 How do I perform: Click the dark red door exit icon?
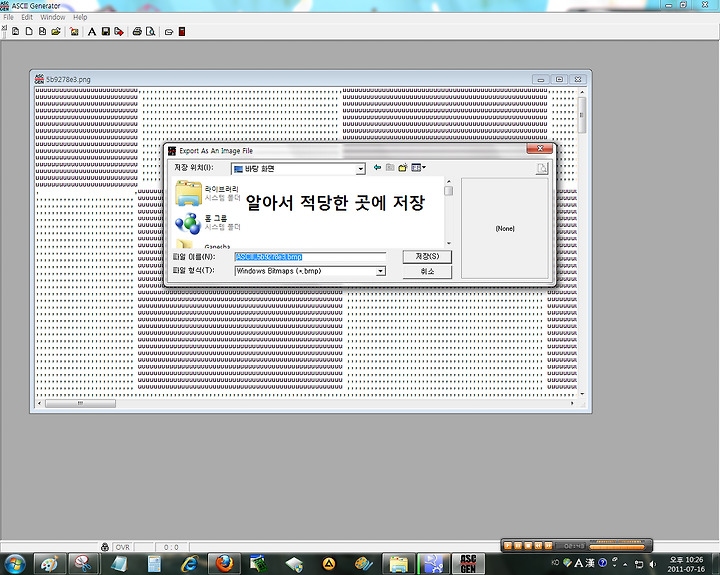182,31
